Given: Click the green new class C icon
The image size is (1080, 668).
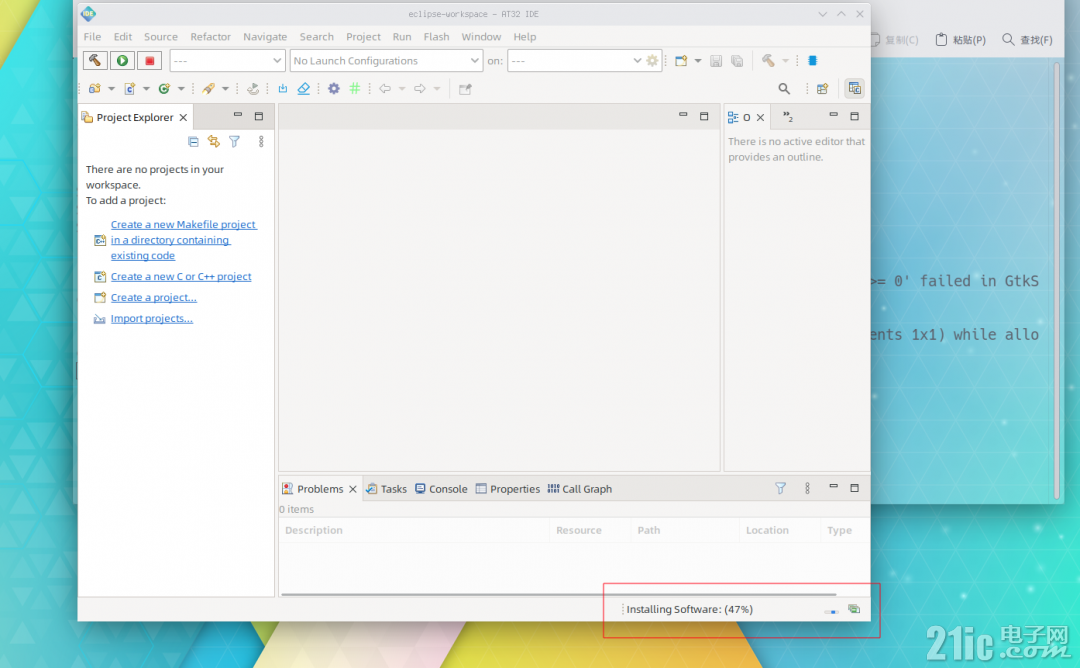Looking at the screenshot, I should pyautogui.click(x=164, y=88).
